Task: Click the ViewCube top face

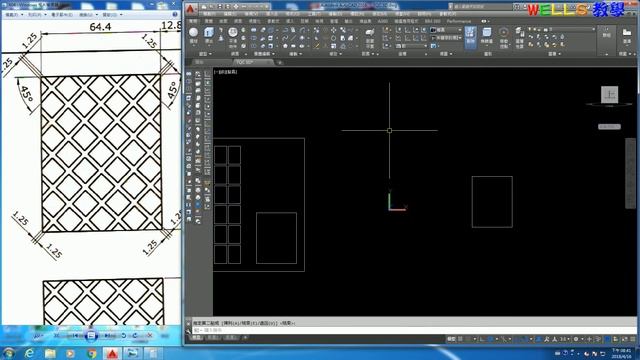Action: coord(609,95)
